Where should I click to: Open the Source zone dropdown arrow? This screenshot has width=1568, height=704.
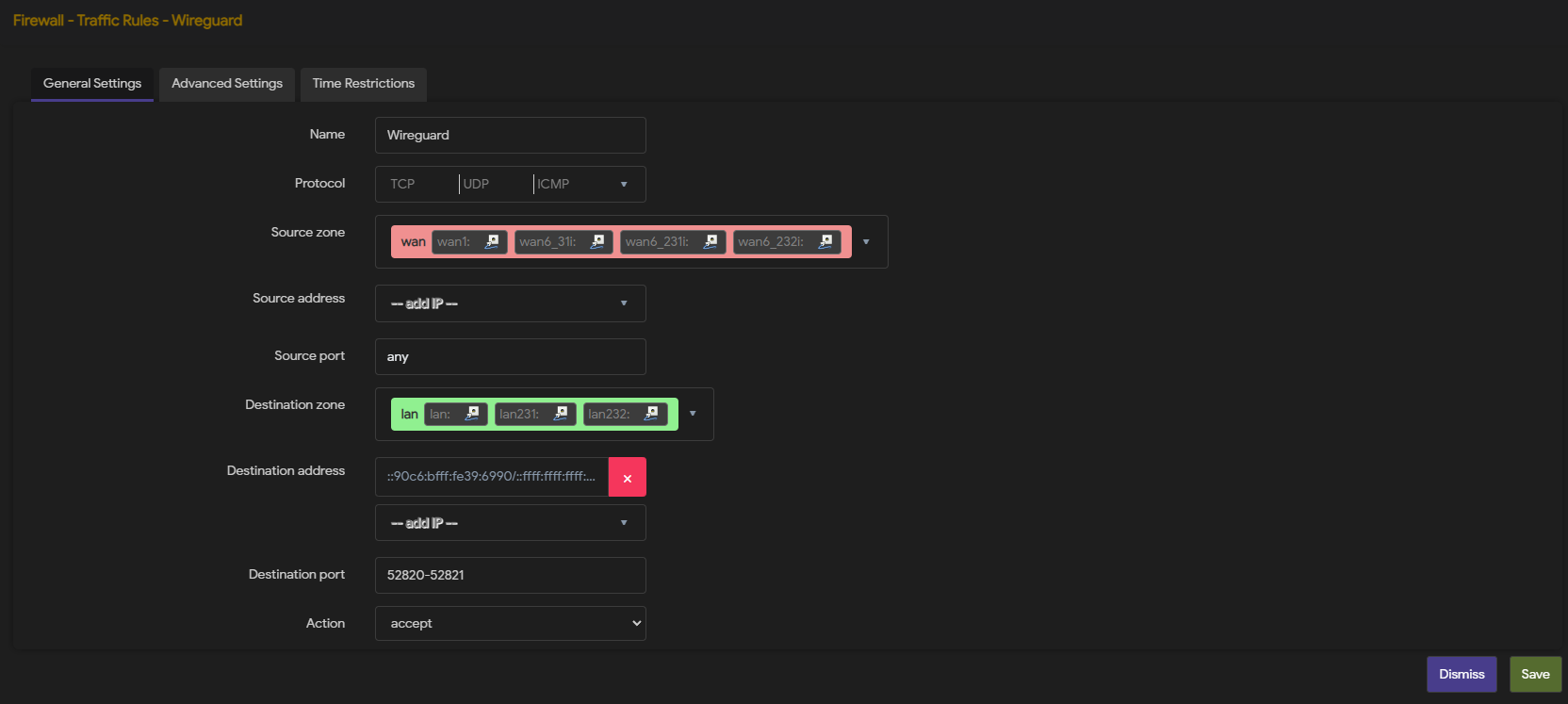click(x=866, y=242)
